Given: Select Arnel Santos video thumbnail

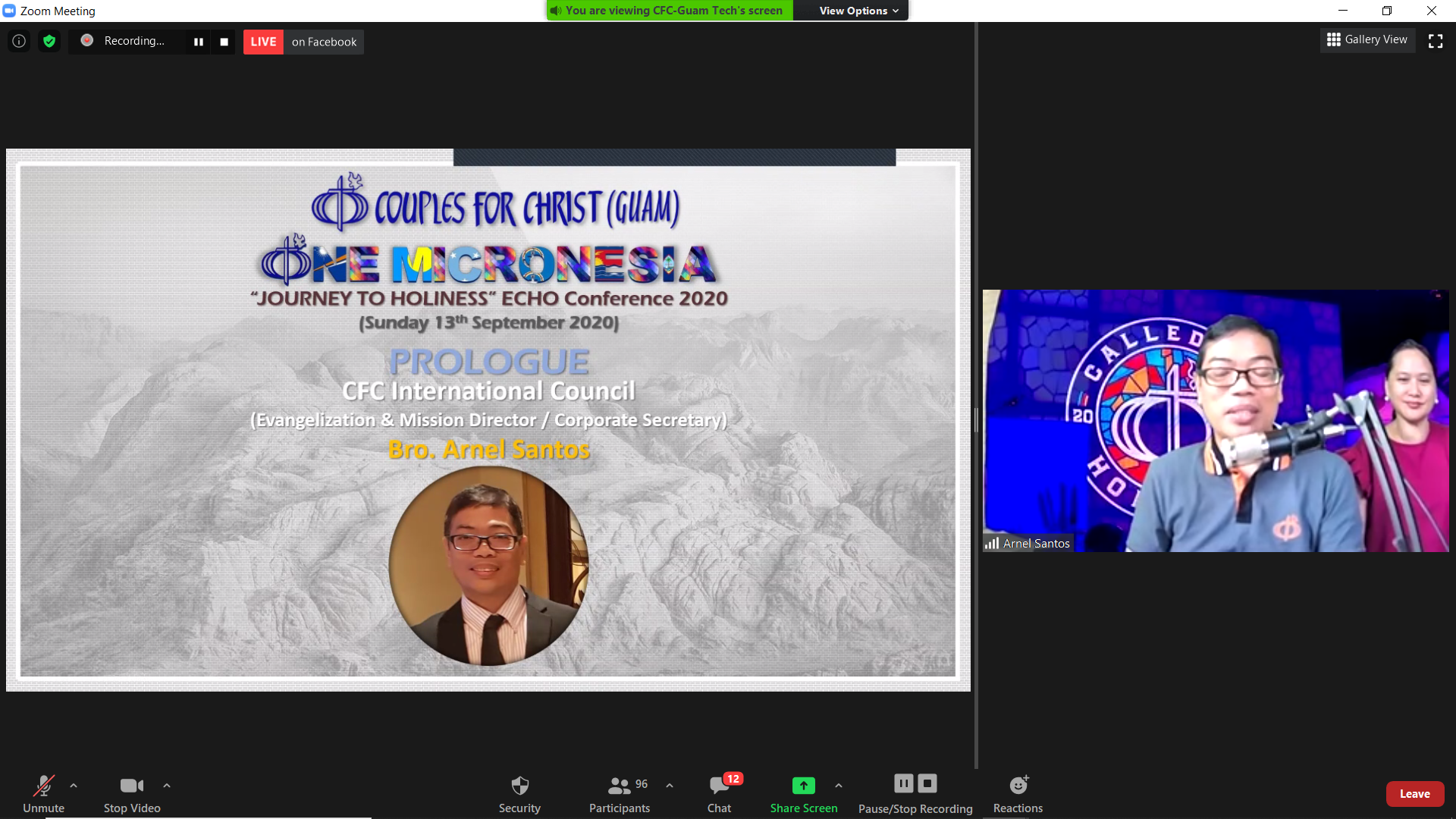Looking at the screenshot, I should tap(1216, 421).
